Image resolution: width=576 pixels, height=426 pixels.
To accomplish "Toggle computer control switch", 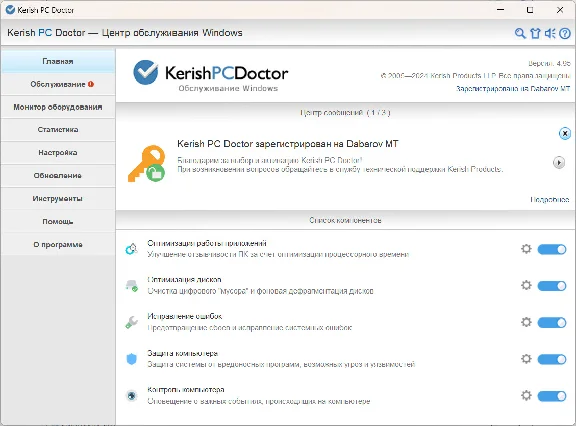I will tap(552, 396).
